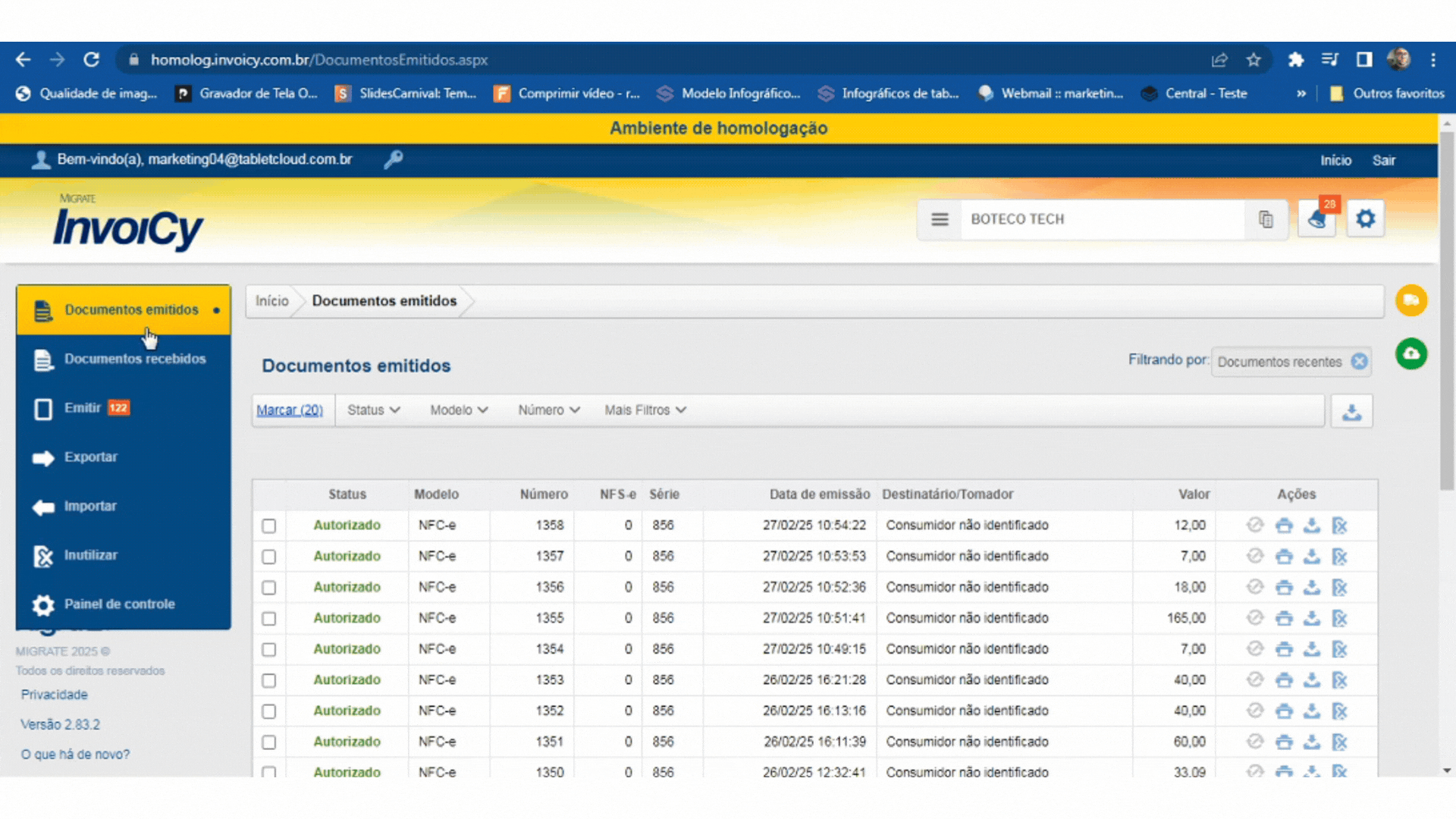The height and width of the screenshot is (819, 1456).
Task: Click the Marcar (20) link
Action: [290, 410]
